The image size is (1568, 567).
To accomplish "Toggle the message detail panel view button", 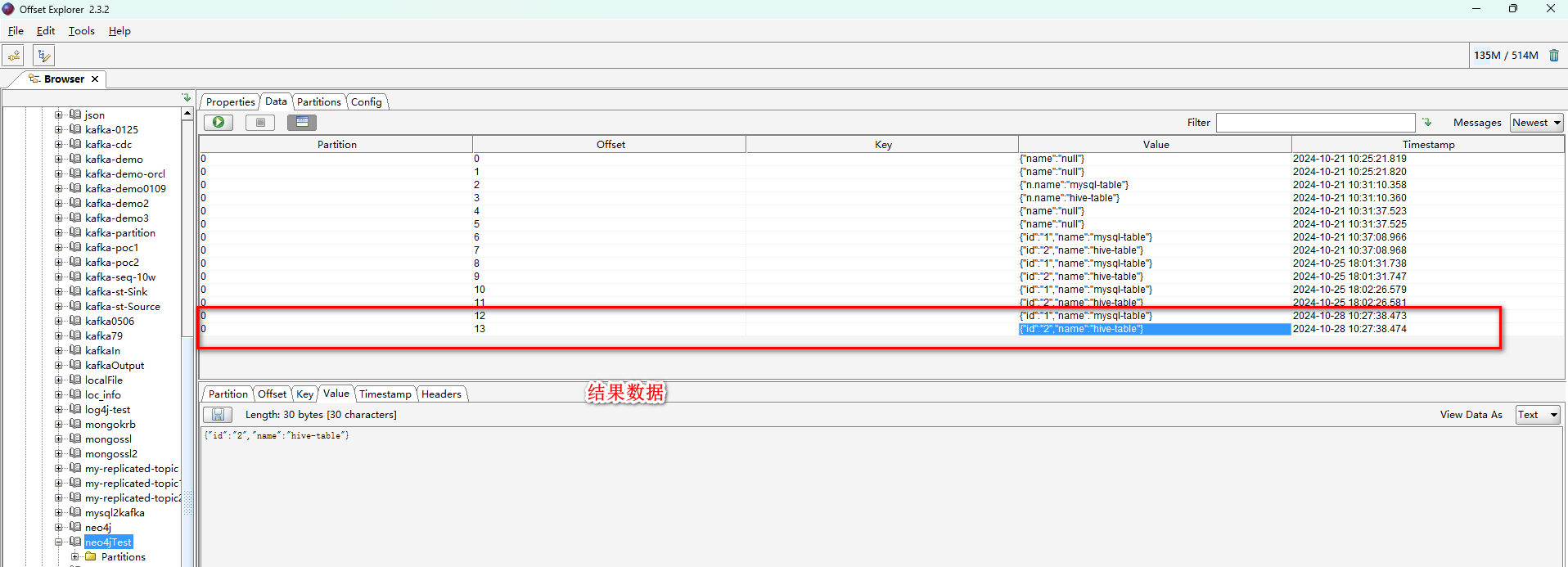I will click(302, 122).
